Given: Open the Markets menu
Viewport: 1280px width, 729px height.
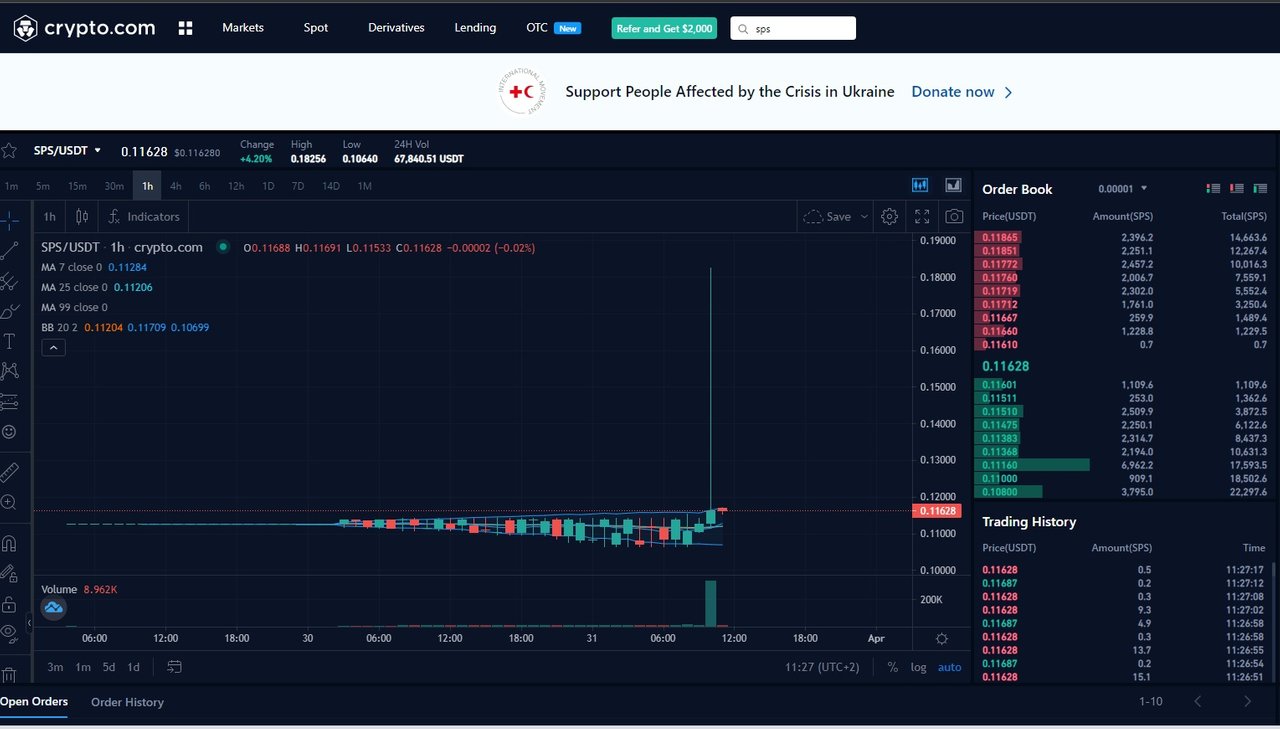Looking at the screenshot, I should 243,28.
